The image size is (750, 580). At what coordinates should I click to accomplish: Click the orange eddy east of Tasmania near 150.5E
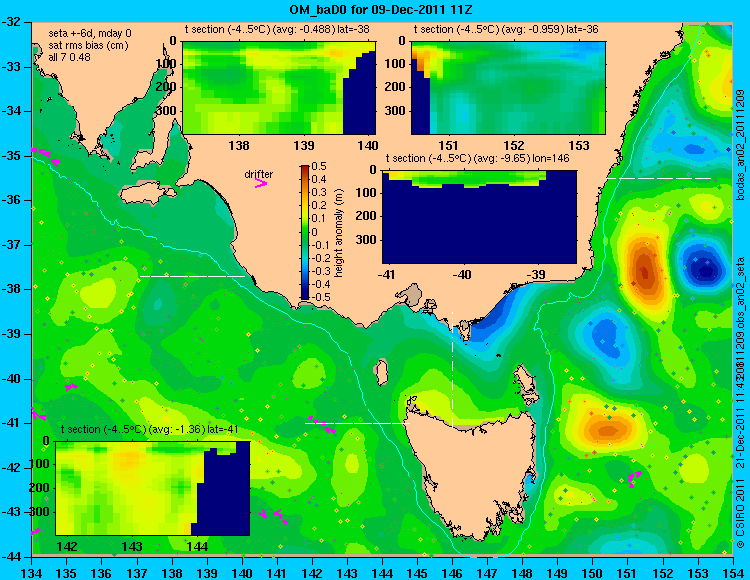point(607,428)
